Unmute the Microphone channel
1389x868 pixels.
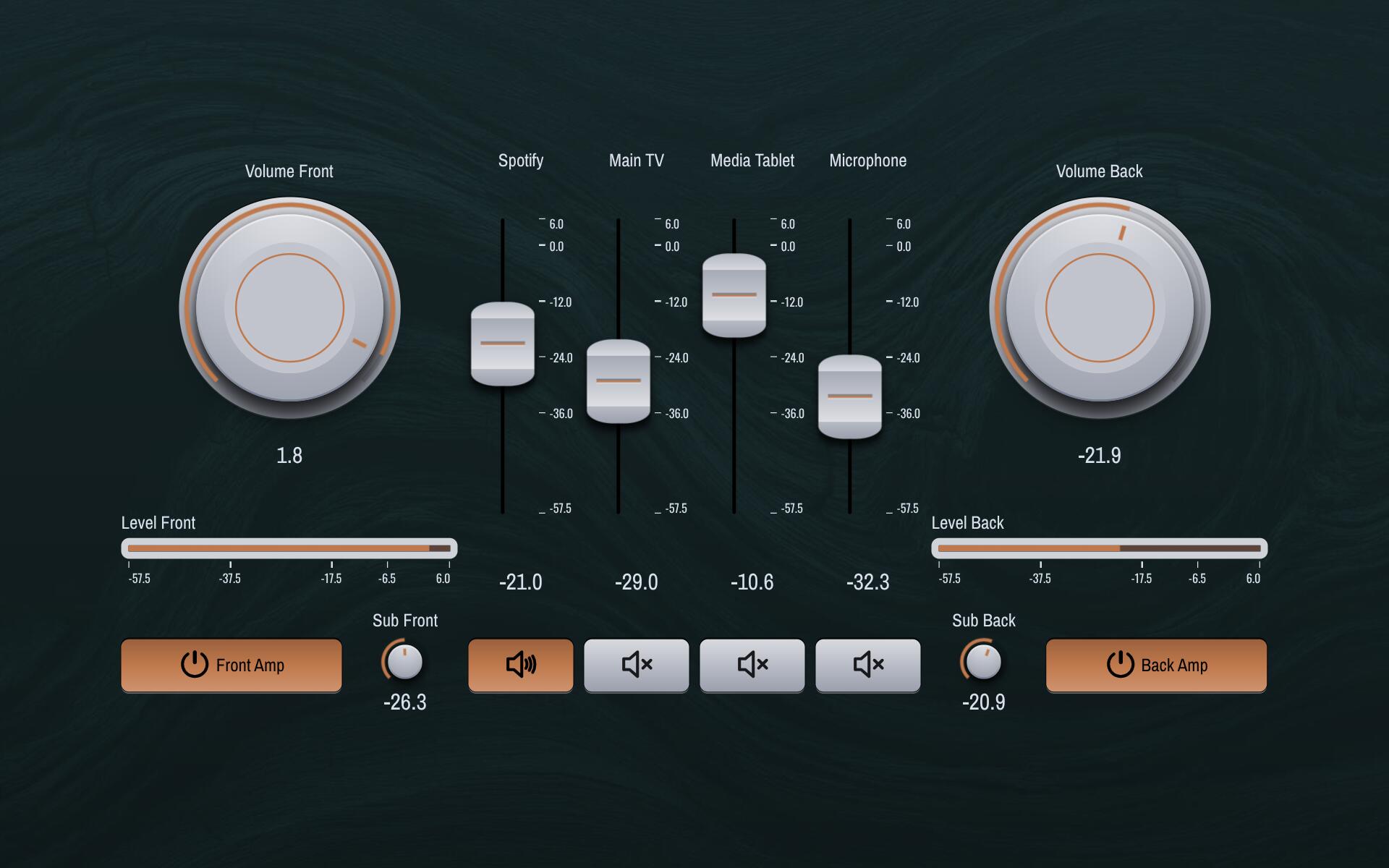(867, 665)
